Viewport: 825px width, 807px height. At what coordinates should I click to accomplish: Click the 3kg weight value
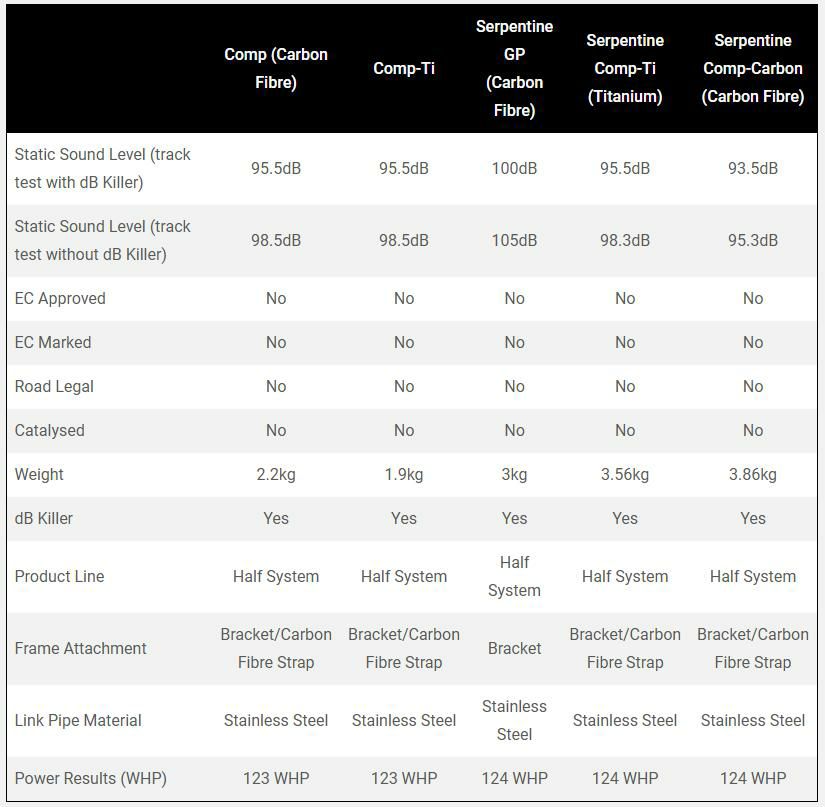coord(514,474)
